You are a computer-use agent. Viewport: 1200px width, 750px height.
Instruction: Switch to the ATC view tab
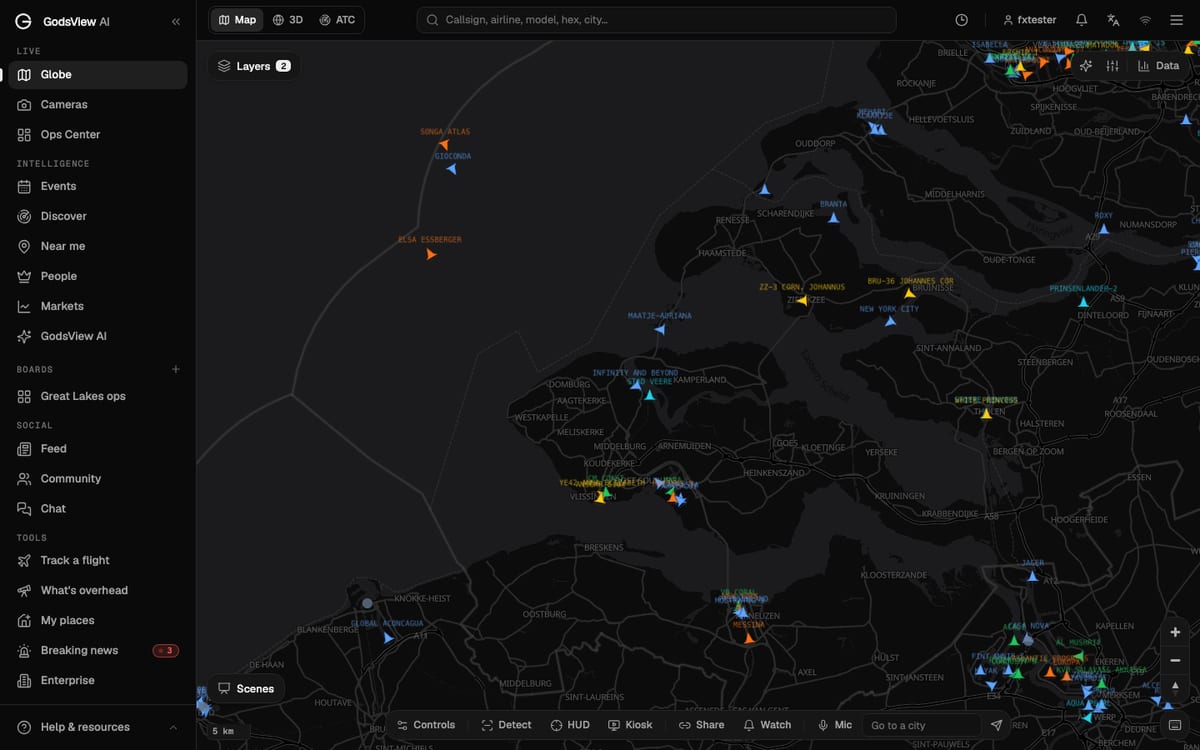click(337, 20)
